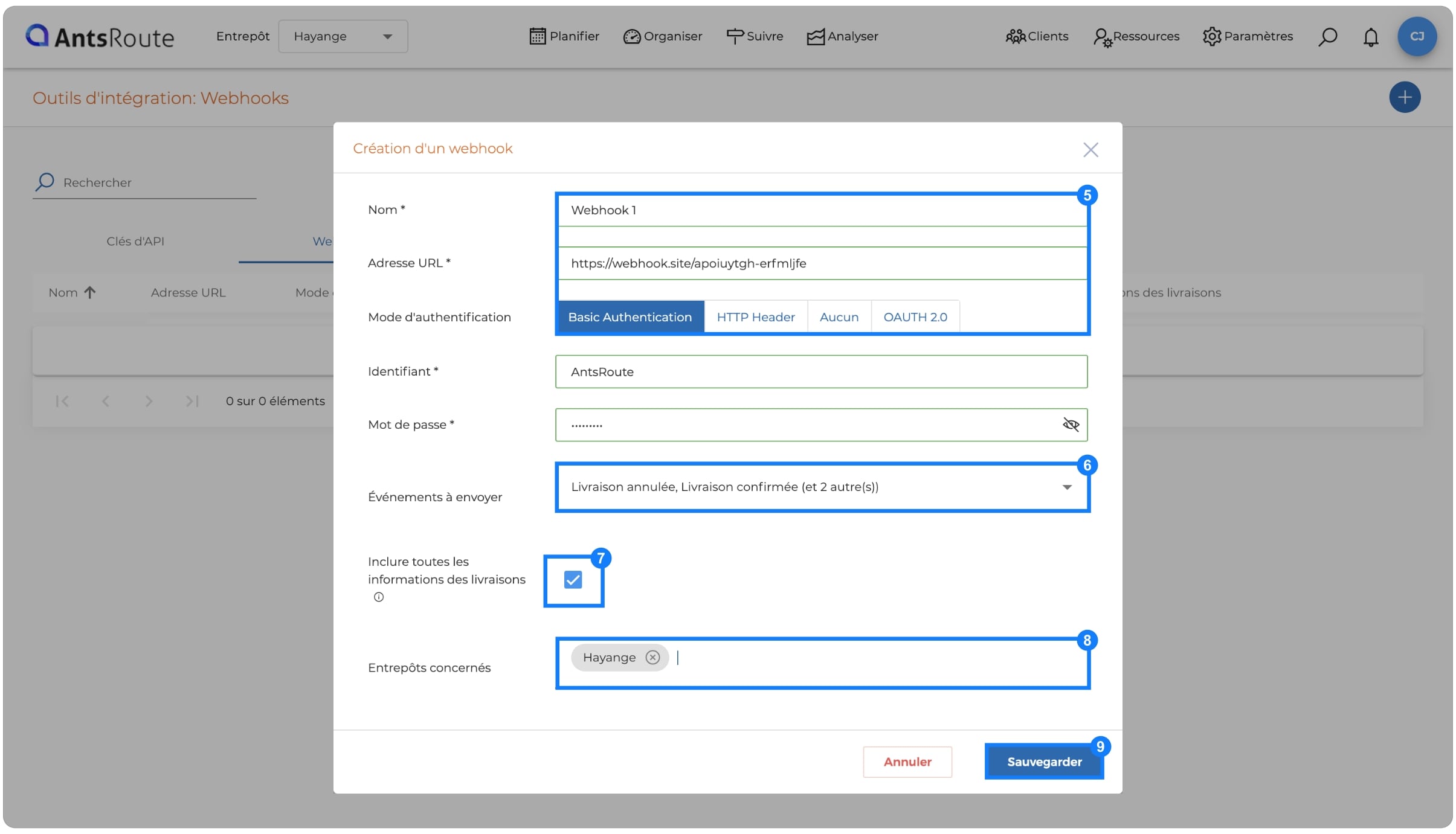Click the Adresse URL input field
This screenshot has width=1456, height=834.
822,263
